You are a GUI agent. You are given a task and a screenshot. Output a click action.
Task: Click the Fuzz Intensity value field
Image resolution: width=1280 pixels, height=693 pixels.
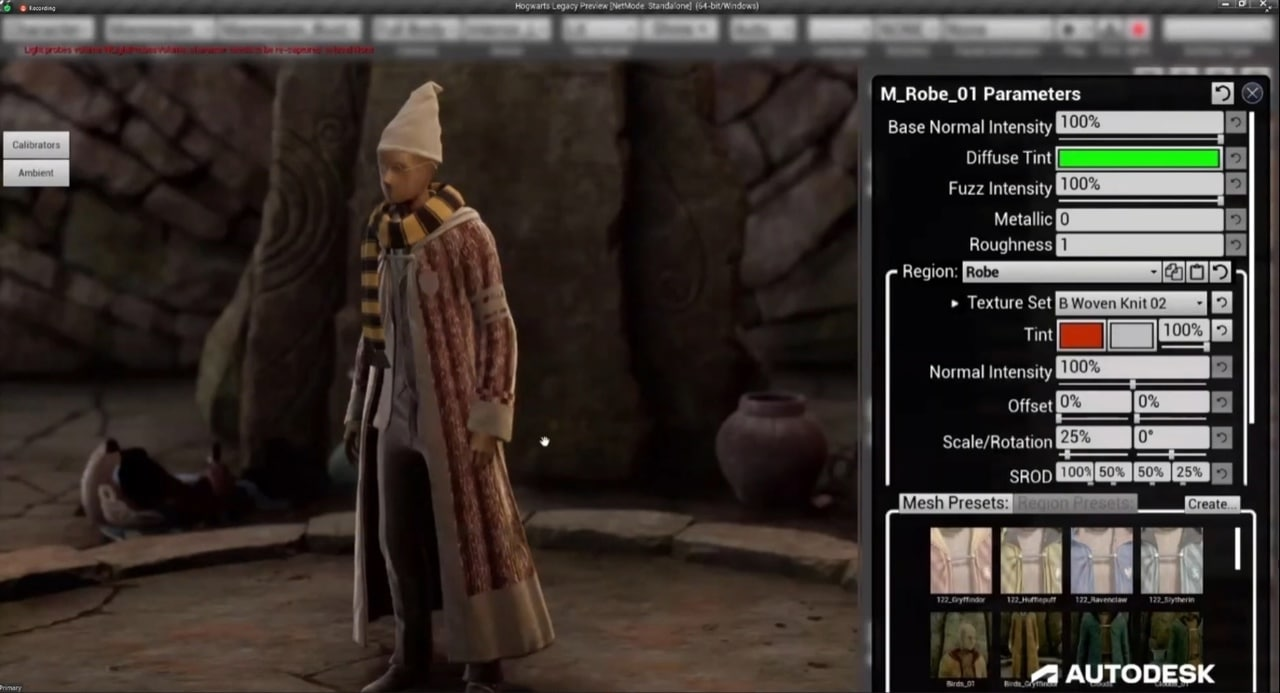(1139, 184)
